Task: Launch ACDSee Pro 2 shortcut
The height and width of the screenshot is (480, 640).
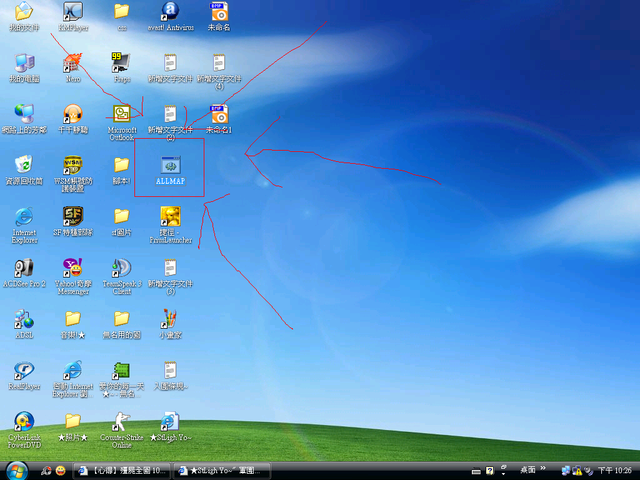Action: pos(24,268)
